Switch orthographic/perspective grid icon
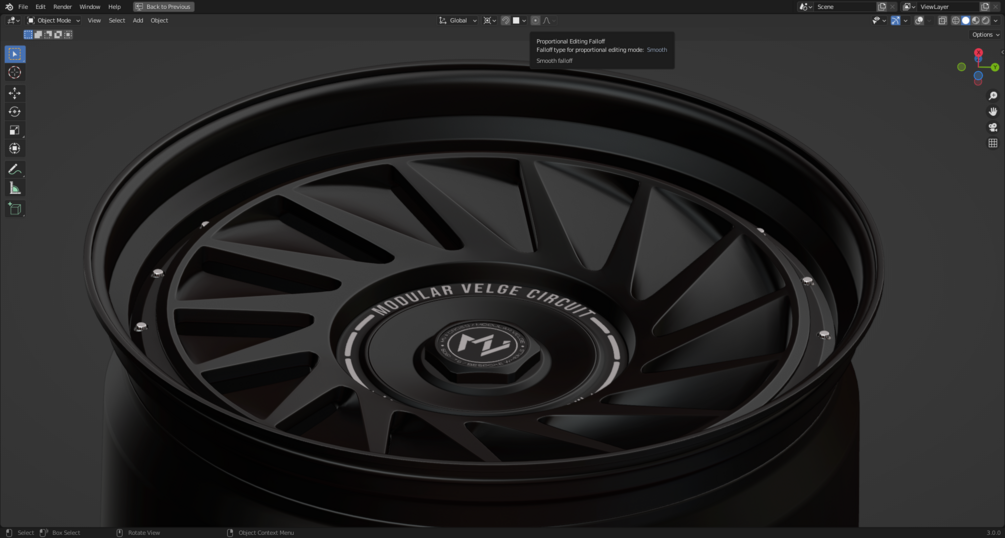 [993, 143]
